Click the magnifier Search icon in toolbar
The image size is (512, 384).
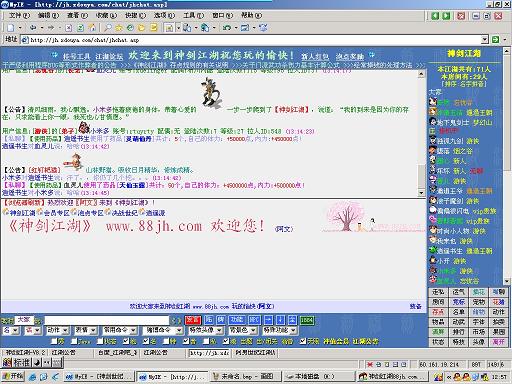click(107, 28)
